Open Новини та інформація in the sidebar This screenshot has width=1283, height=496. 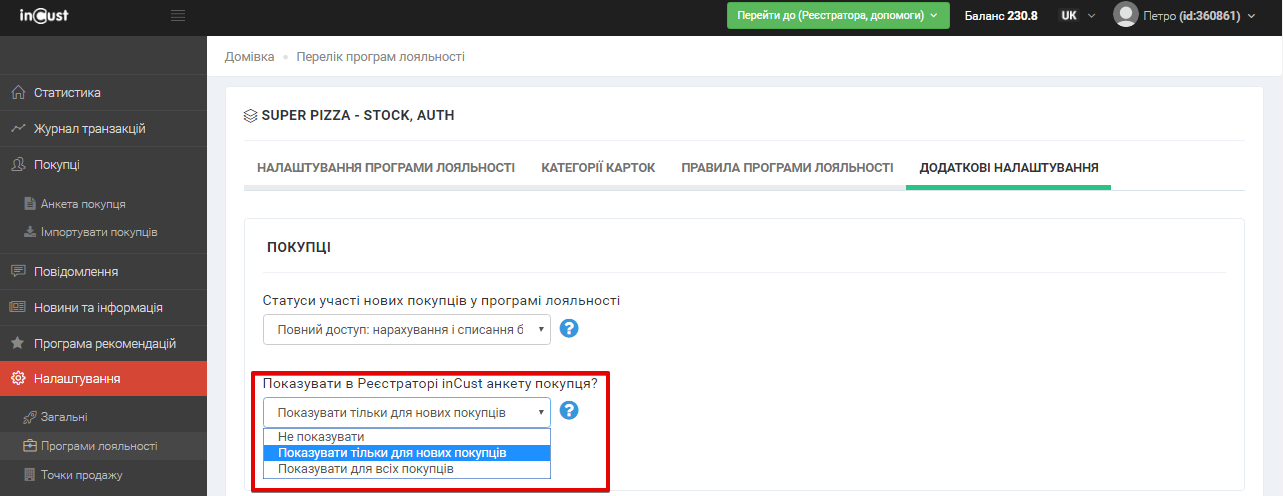click(x=103, y=307)
